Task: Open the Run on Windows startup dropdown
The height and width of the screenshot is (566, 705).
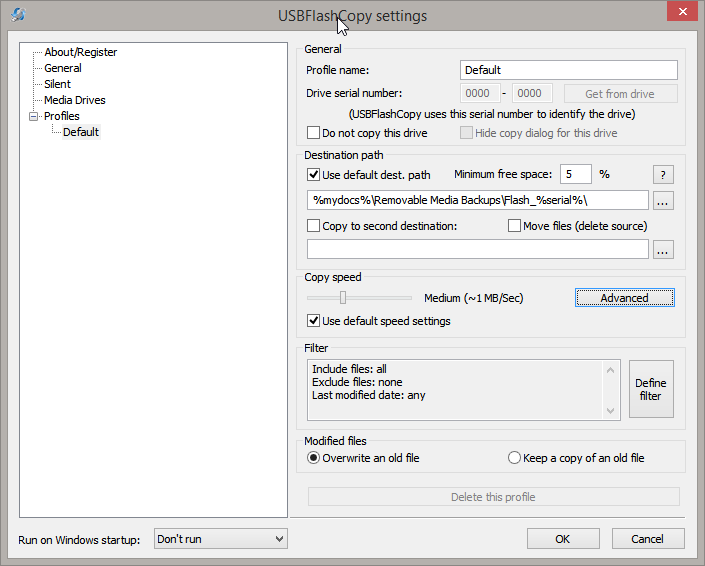Action: click(x=220, y=539)
